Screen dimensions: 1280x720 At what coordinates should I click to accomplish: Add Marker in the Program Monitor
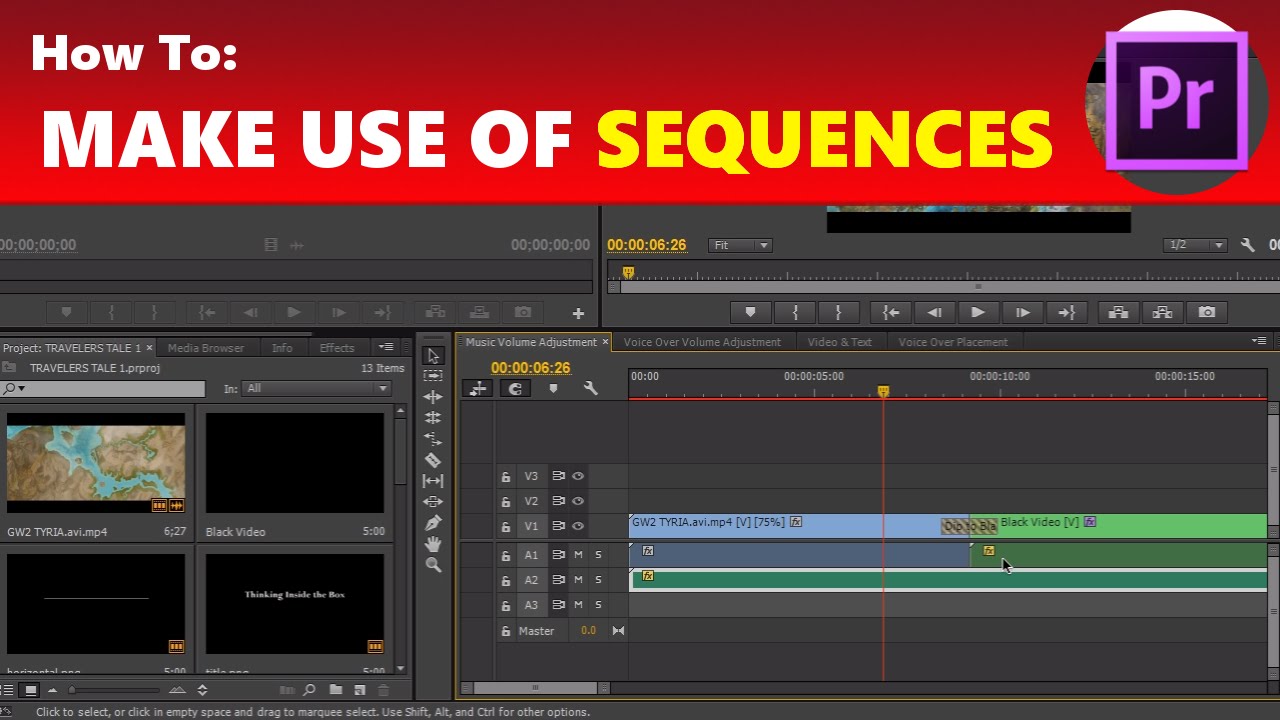751,313
